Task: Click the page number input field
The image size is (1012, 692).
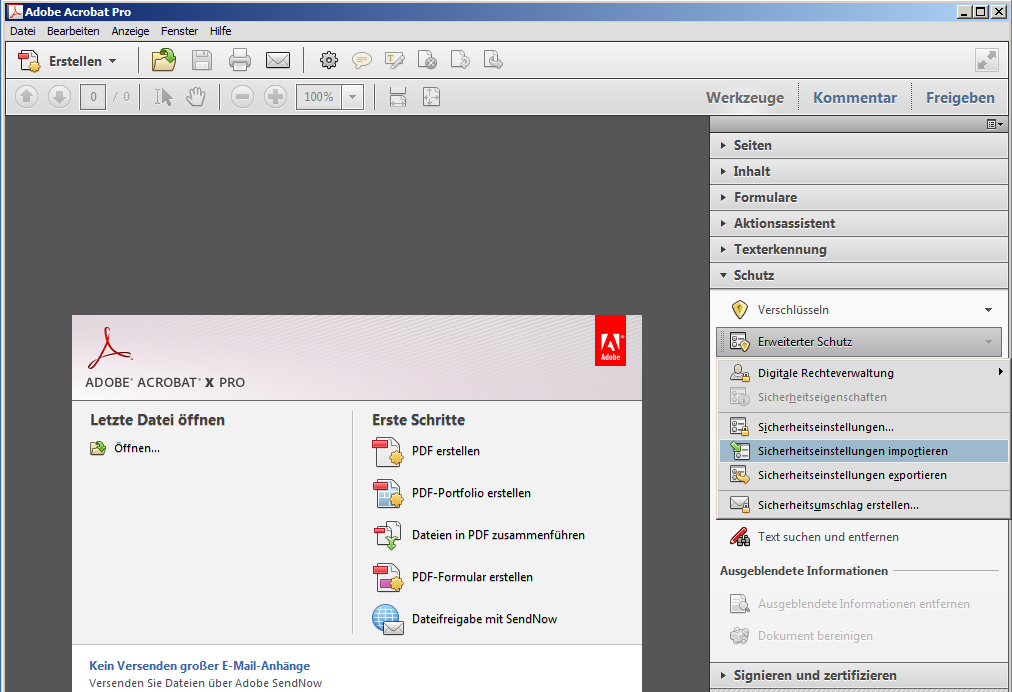Action: [93, 97]
